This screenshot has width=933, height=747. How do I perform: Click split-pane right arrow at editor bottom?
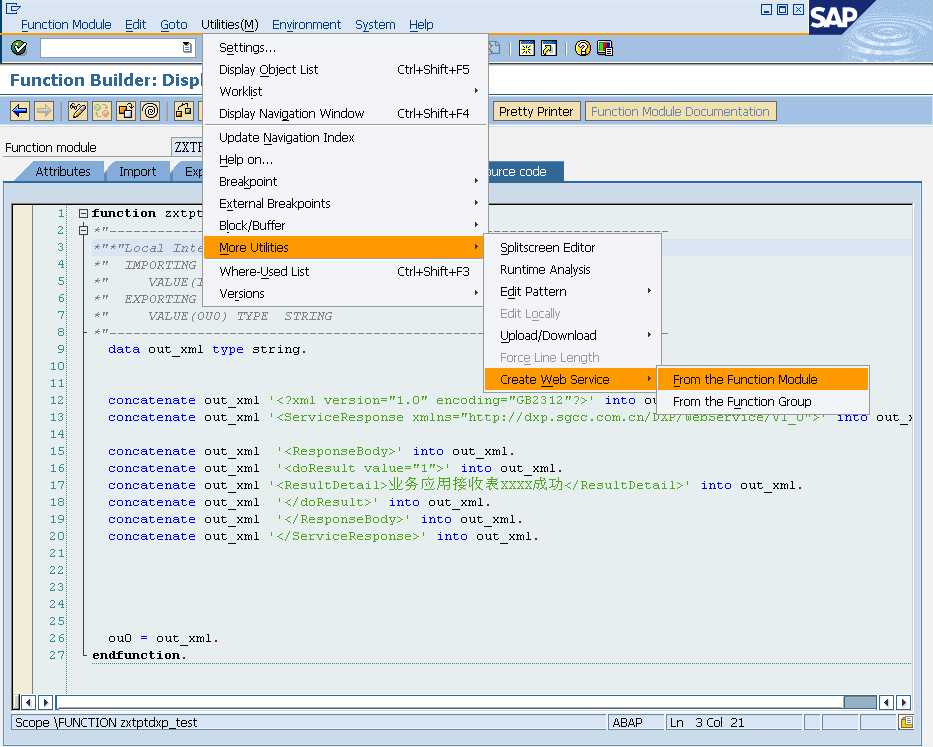pyautogui.click(x=45, y=702)
